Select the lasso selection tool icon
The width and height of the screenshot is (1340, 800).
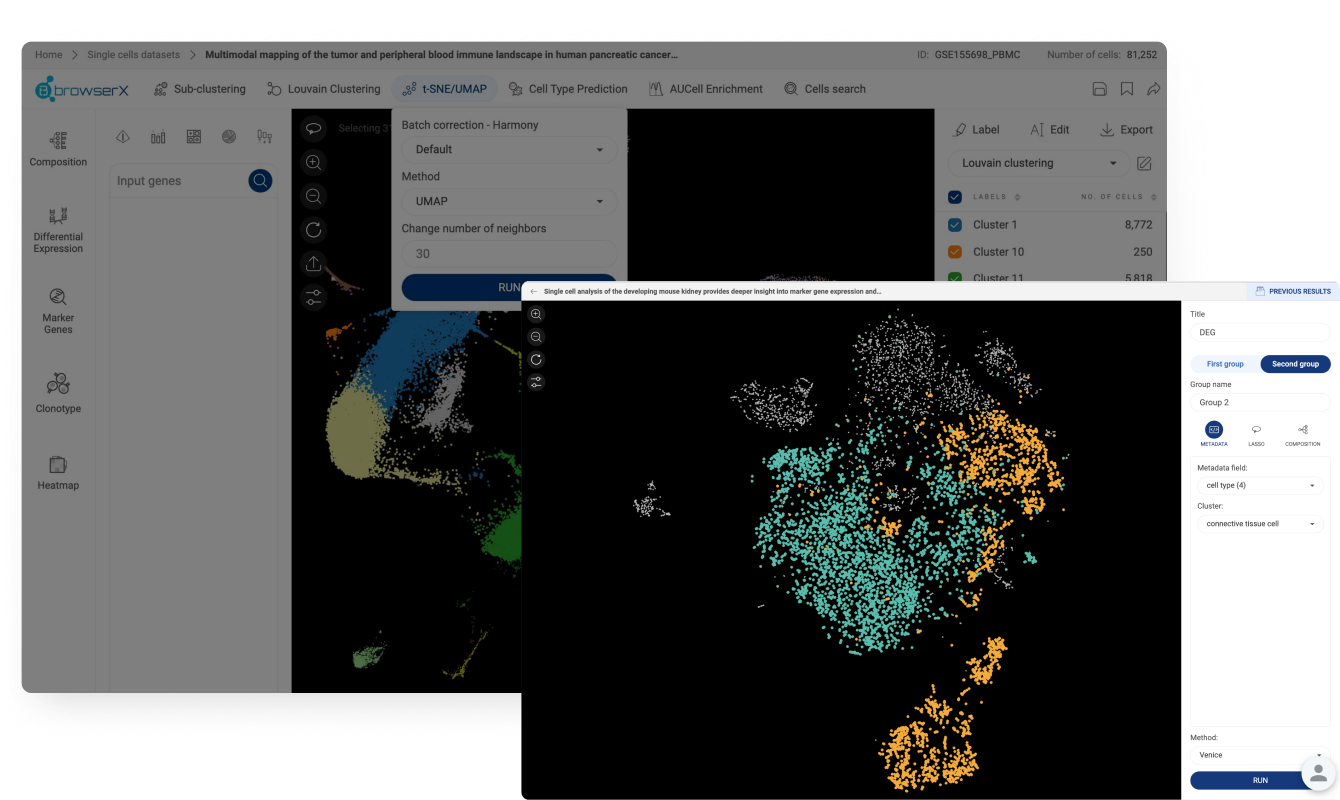click(313, 129)
